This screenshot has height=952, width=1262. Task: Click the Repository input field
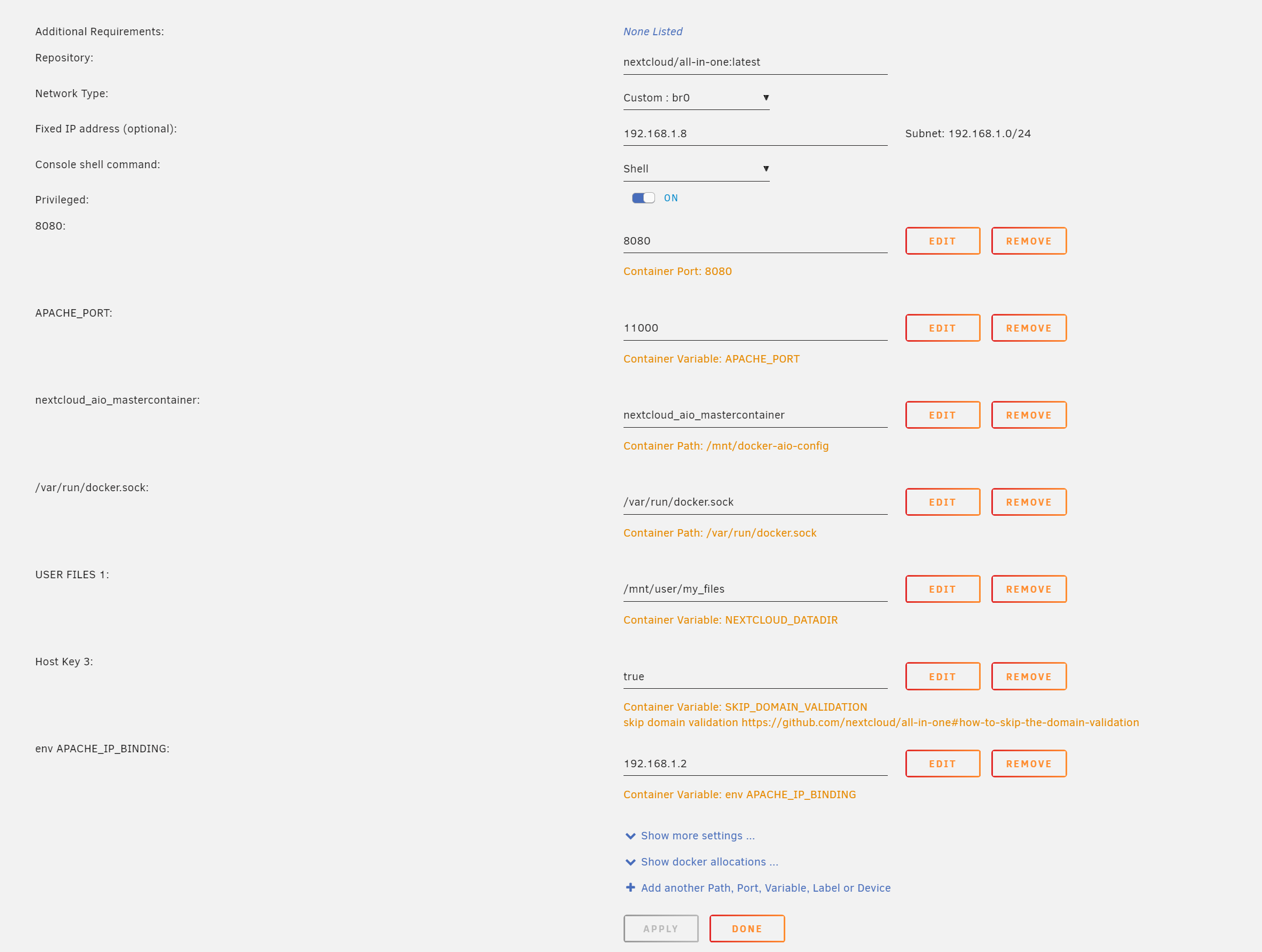754,62
